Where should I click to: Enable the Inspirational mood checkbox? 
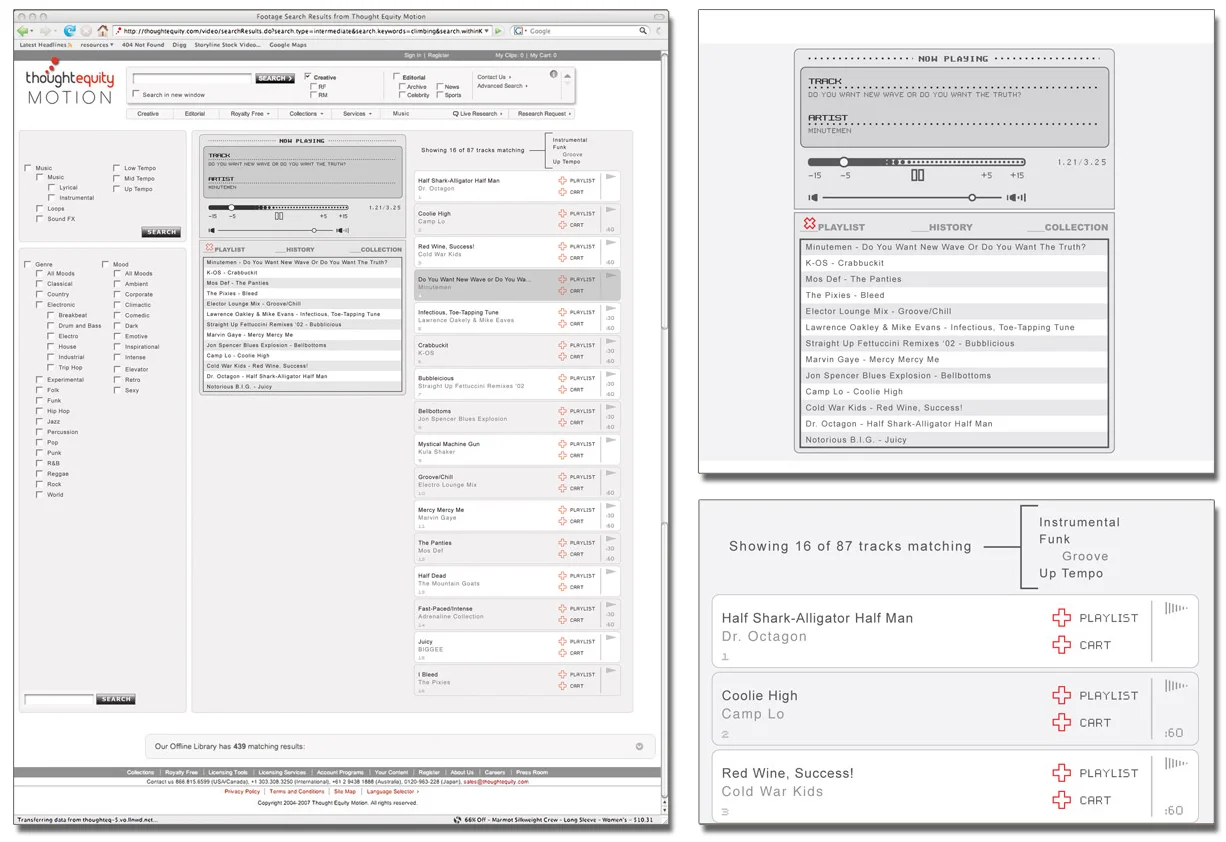[117, 346]
